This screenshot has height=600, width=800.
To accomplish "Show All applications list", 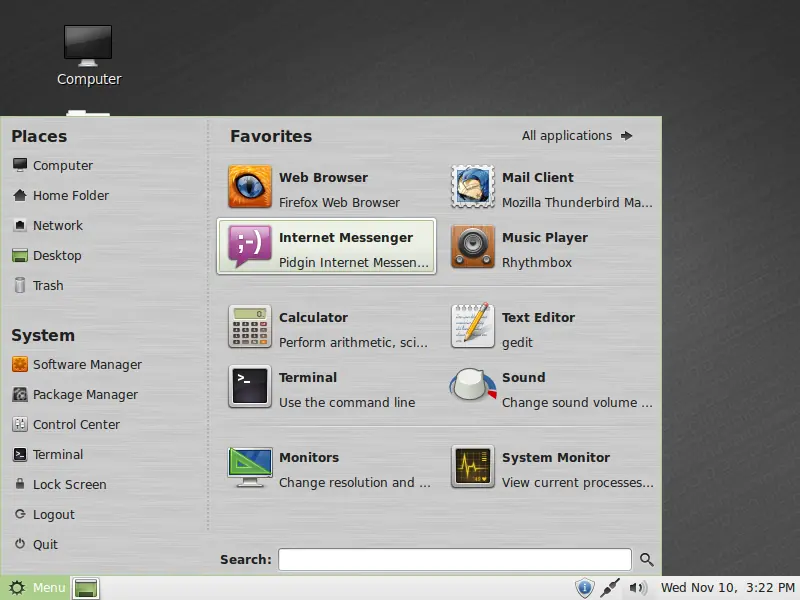I will [577, 136].
